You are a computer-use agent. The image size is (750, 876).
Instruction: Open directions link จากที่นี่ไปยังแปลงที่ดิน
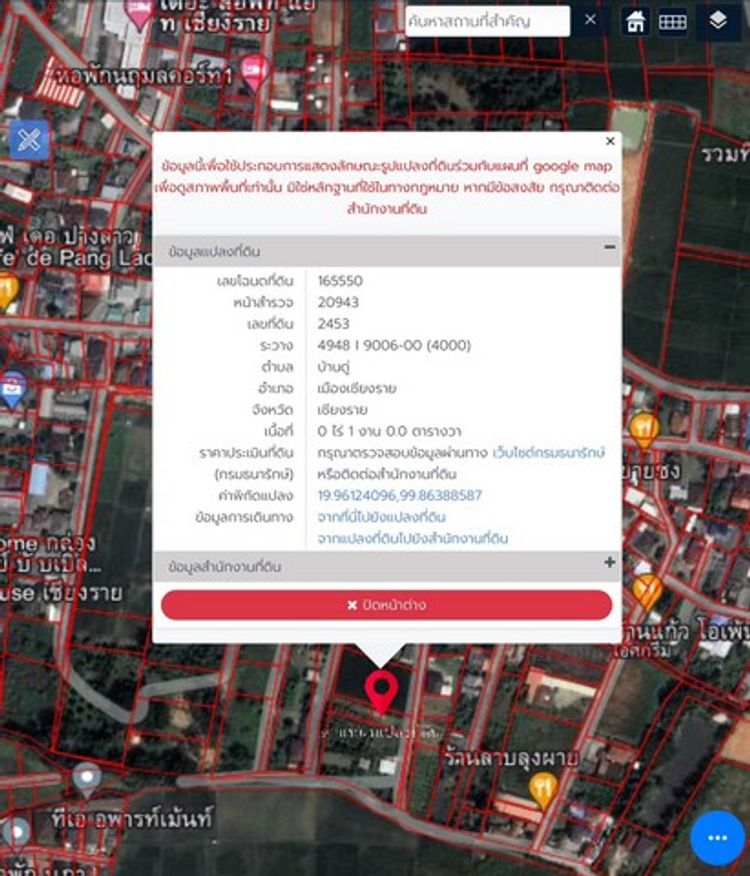(x=381, y=517)
